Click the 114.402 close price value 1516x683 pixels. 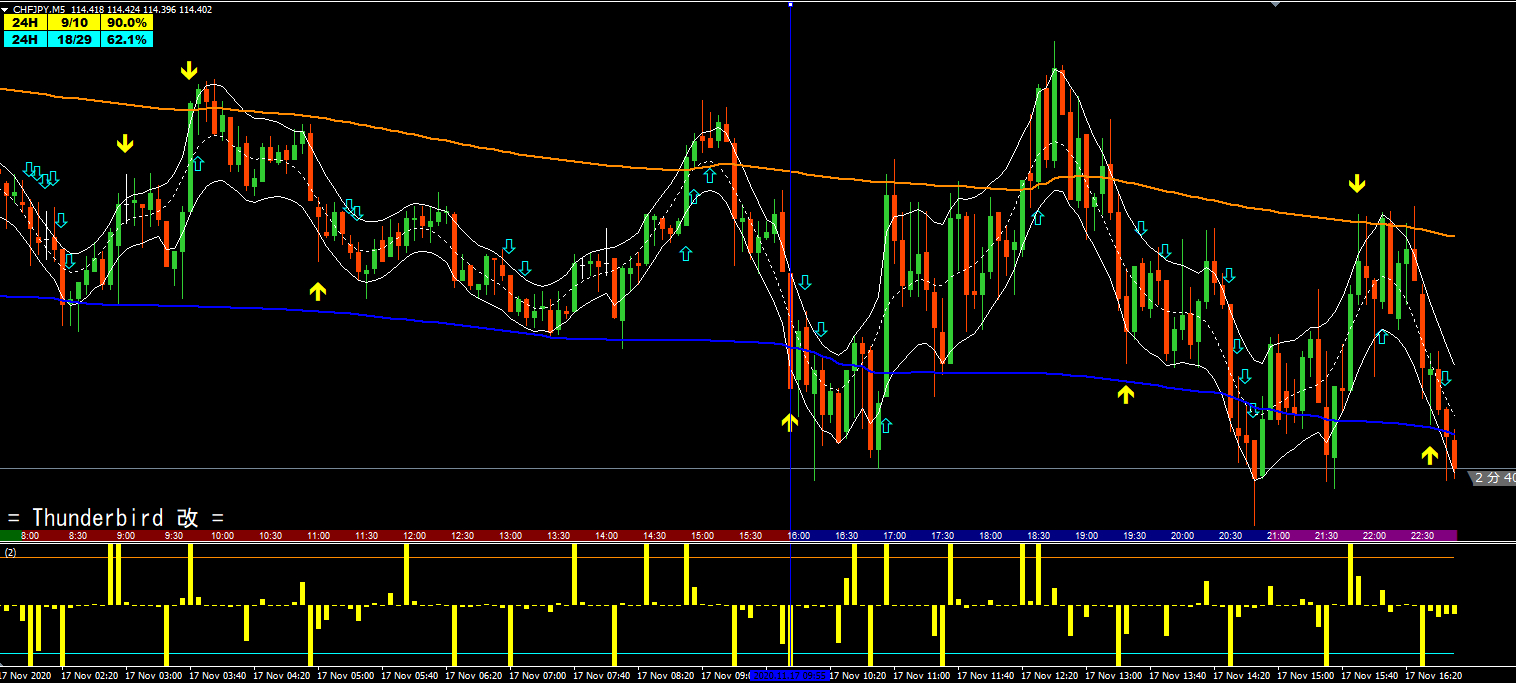click(x=195, y=9)
